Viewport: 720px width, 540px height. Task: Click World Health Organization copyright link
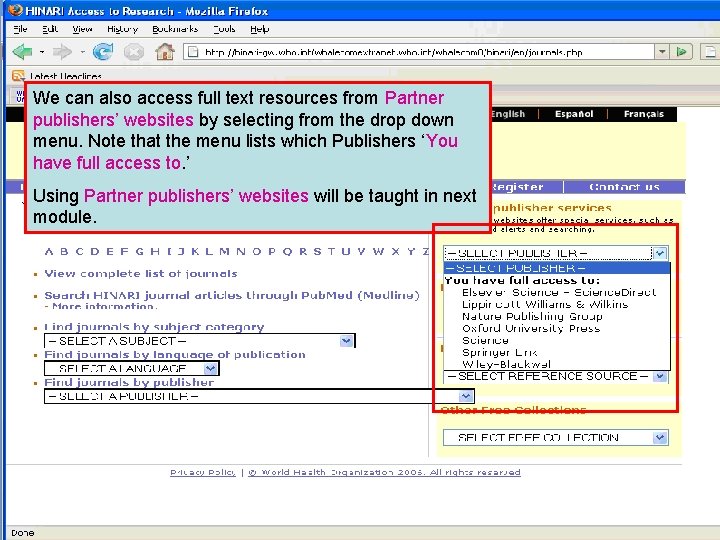coord(384,472)
